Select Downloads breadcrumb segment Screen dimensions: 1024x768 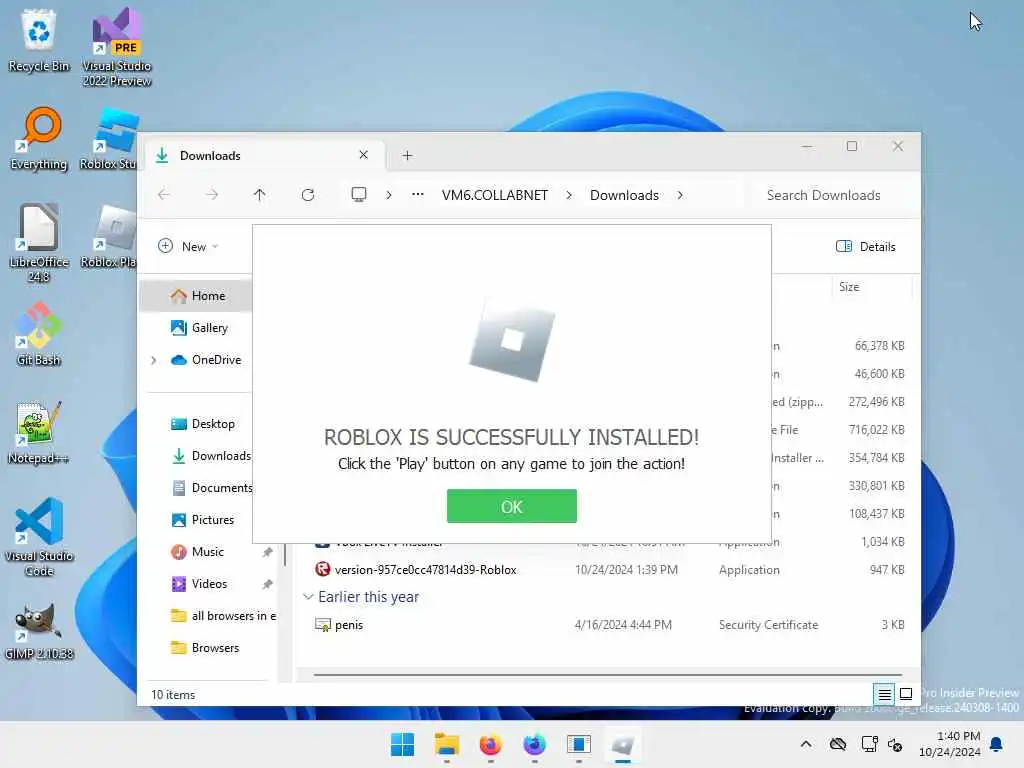tap(624, 195)
